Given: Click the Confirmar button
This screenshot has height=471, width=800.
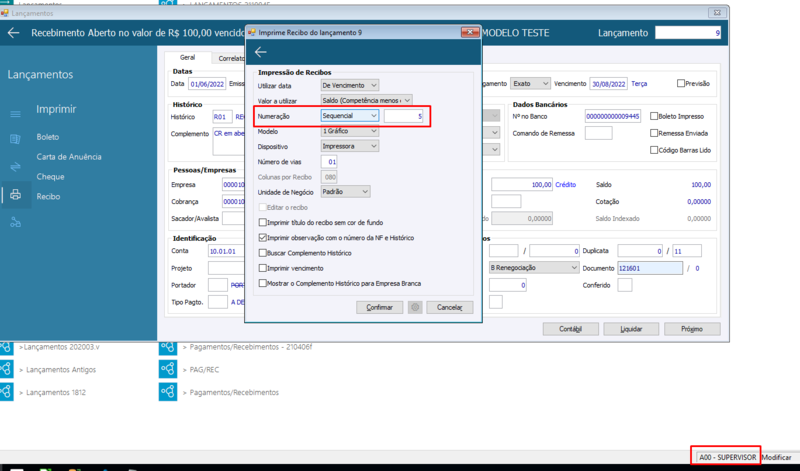Looking at the screenshot, I should (x=379, y=307).
